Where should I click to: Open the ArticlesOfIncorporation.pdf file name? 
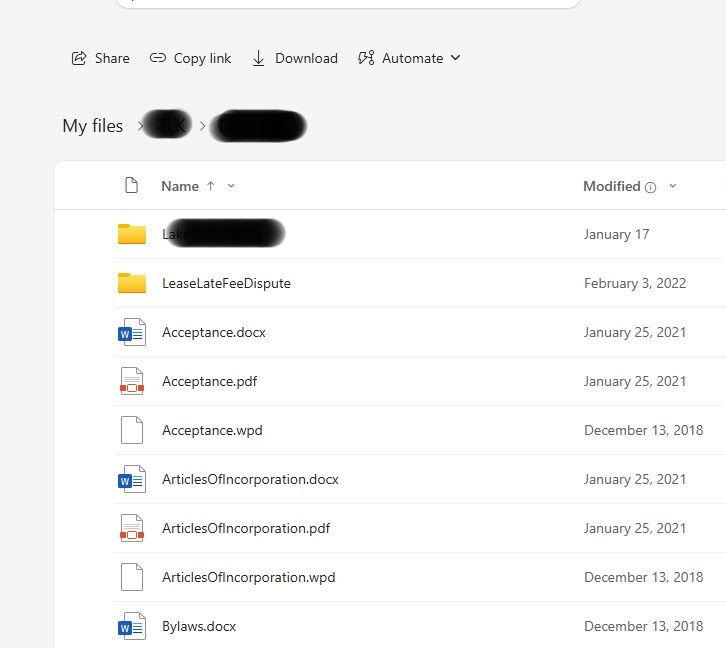246,529
